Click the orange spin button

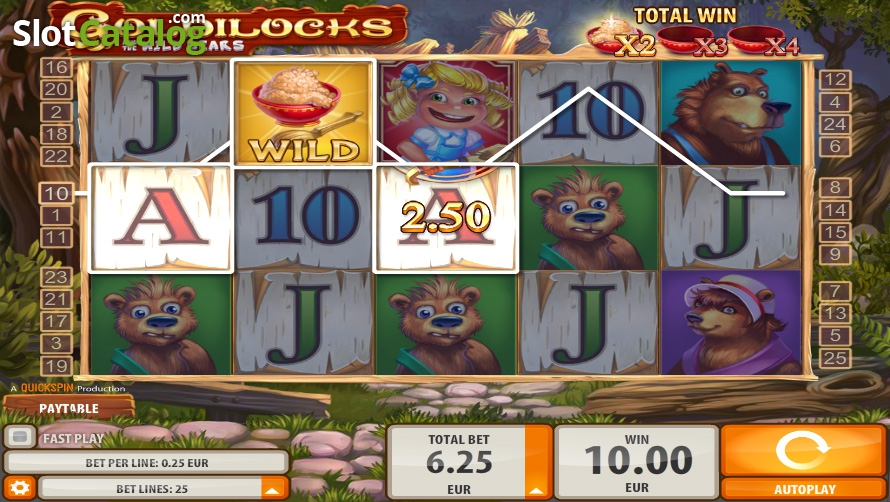click(803, 450)
